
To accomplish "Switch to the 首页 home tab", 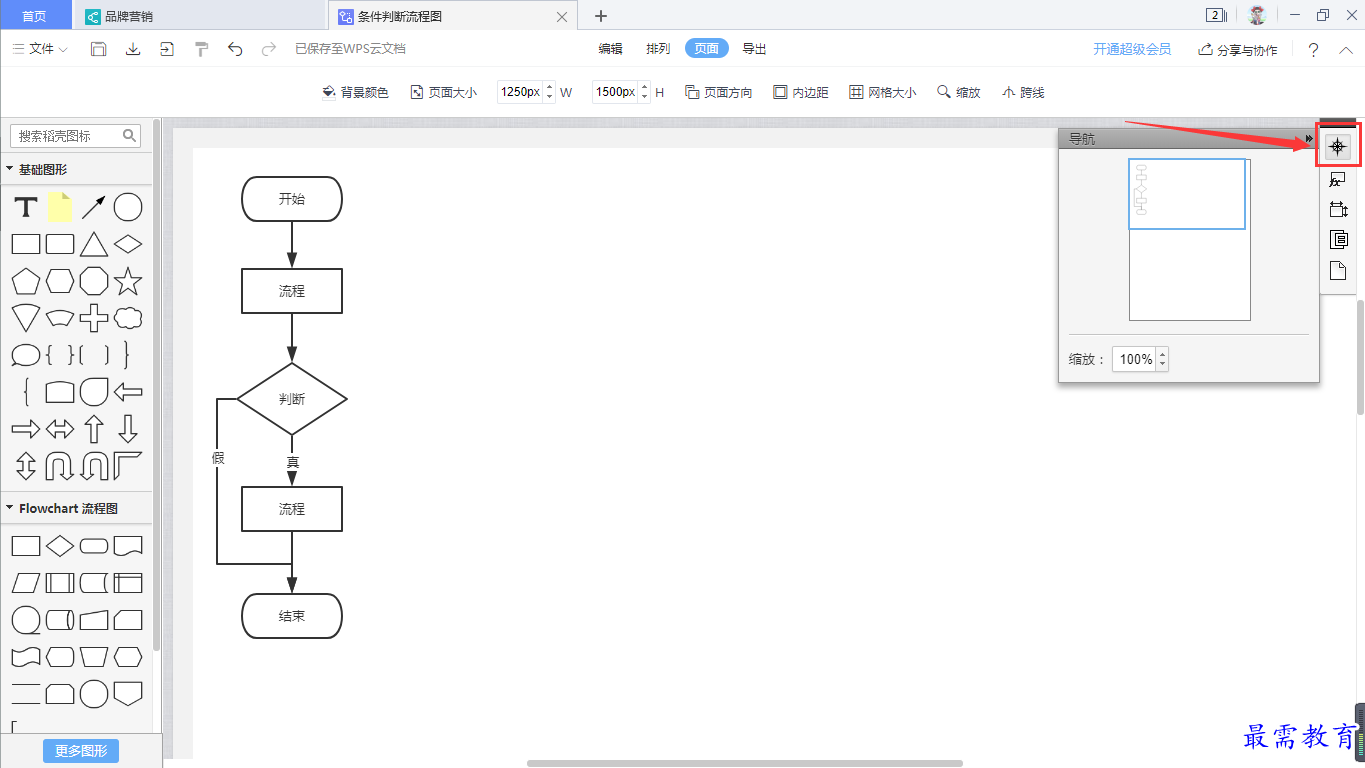I will [35, 16].
